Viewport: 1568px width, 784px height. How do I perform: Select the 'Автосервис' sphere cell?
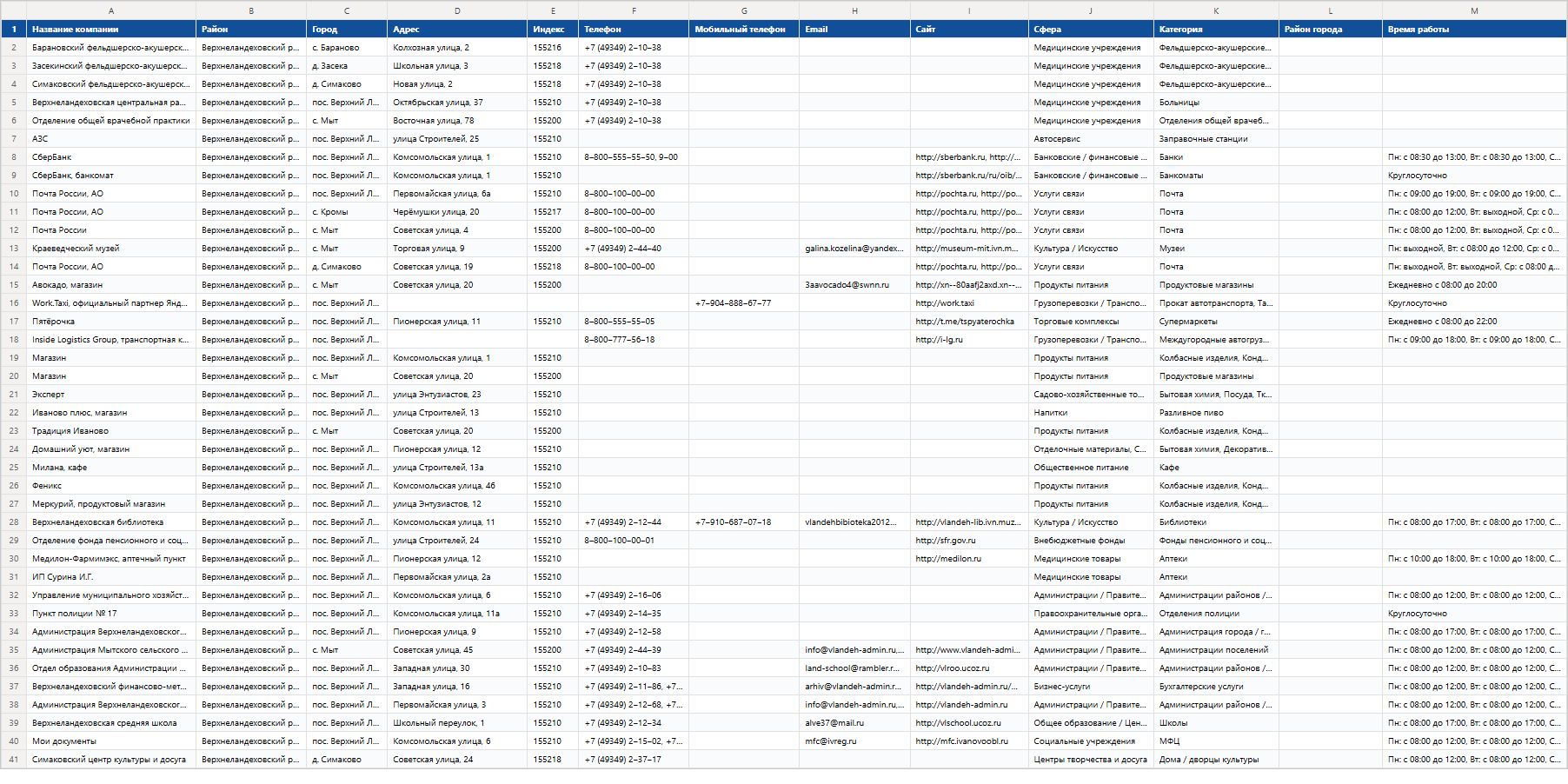(x=1091, y=138)
